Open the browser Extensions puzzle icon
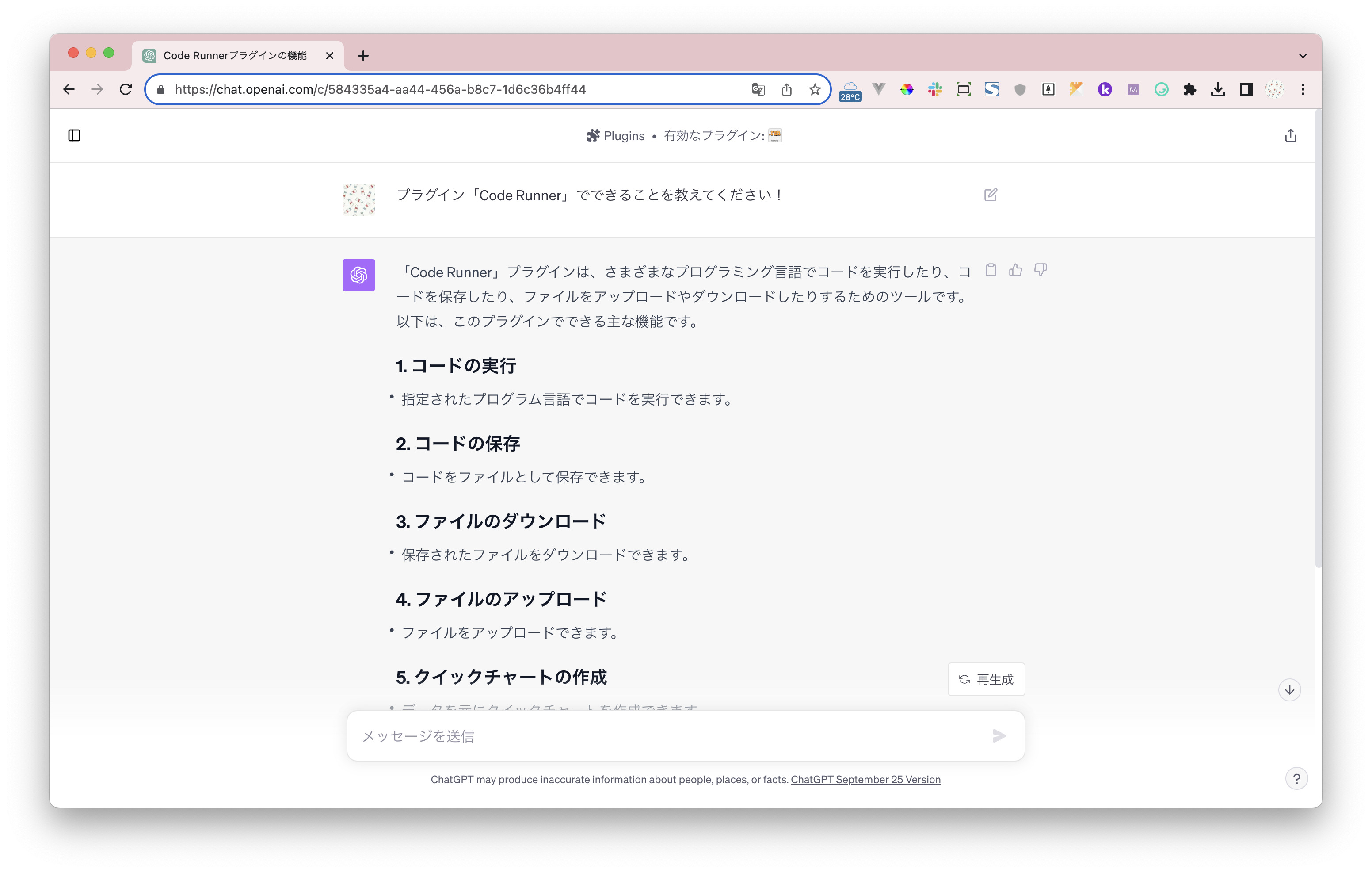 (x=1189, y=89)
